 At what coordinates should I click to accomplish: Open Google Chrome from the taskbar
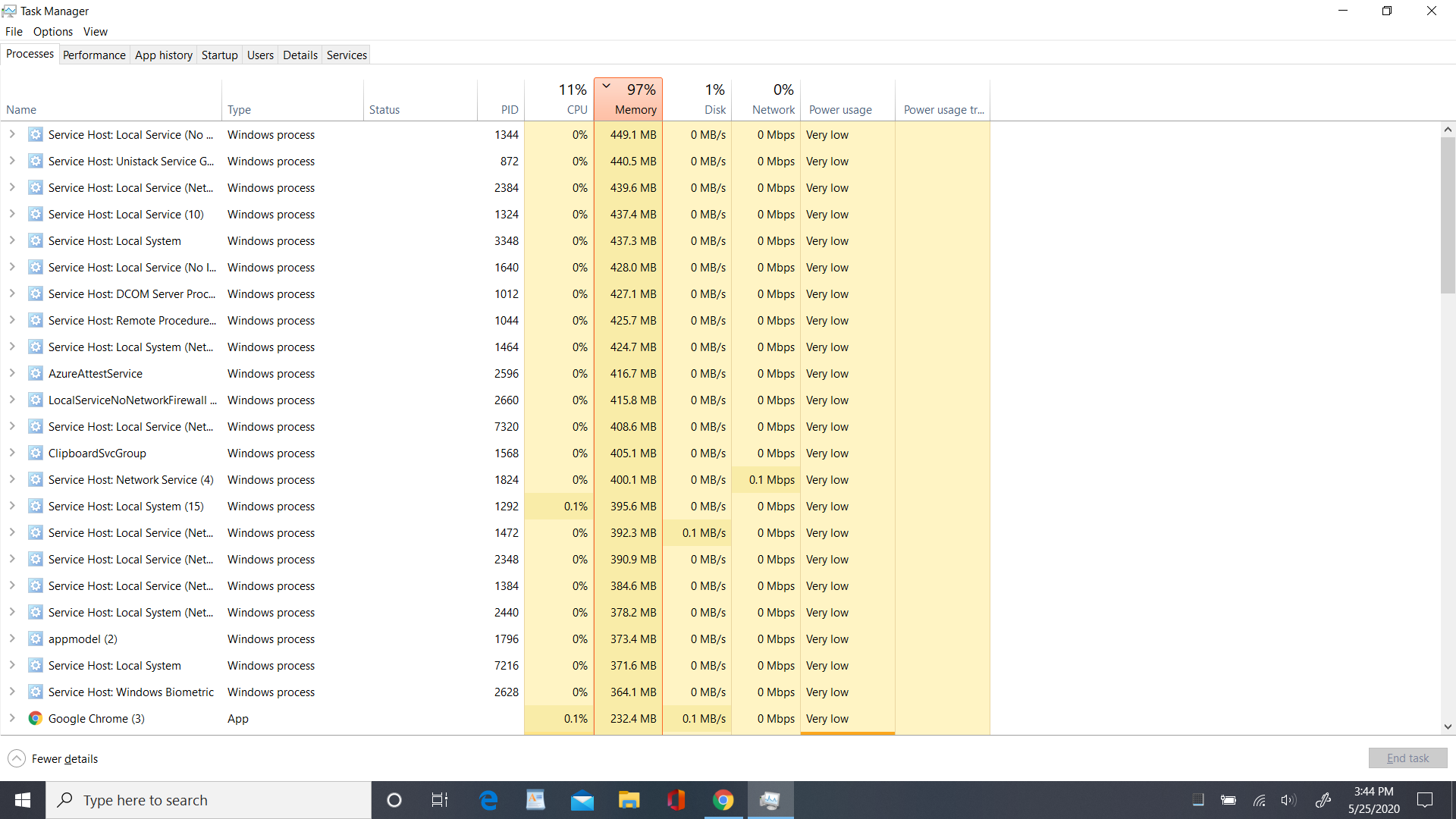pyautogui.click(x=722, y=800)
